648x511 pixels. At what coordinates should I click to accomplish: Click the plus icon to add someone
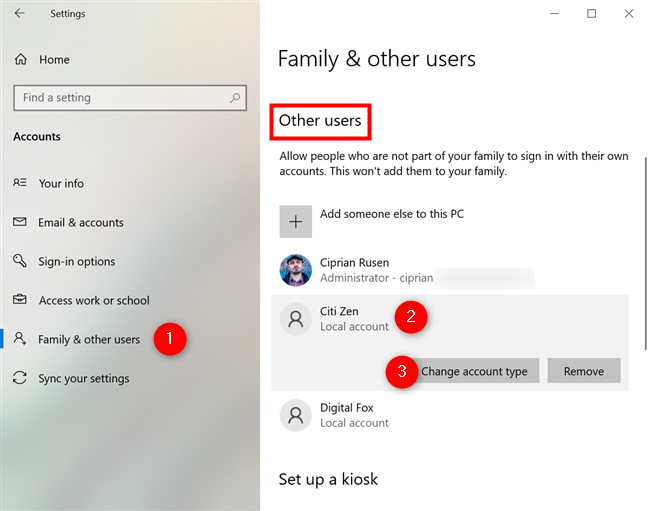295,222
